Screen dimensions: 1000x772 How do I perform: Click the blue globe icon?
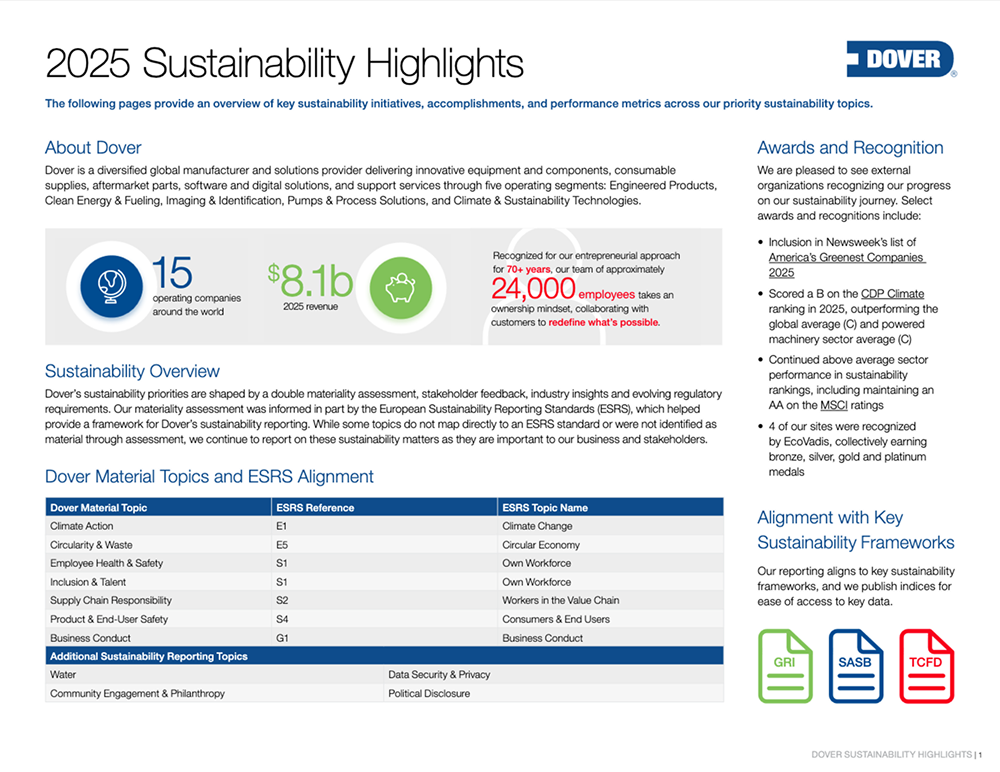(x=112, y=286)
